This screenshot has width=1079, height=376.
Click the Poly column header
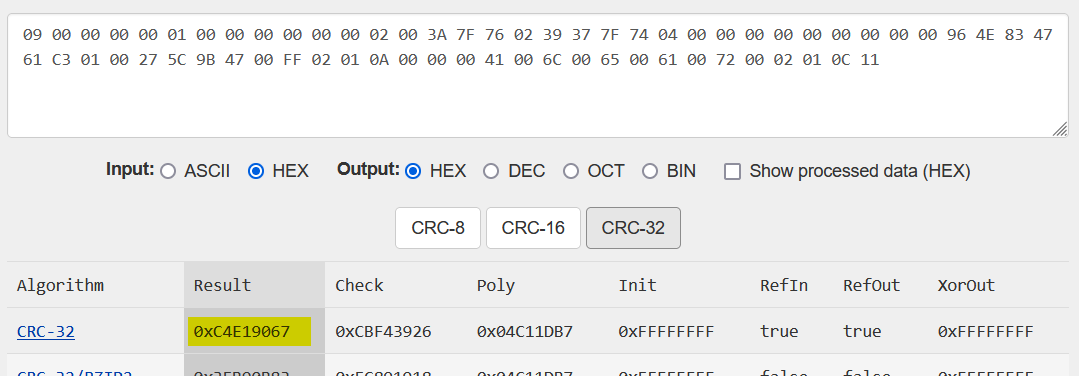coord(495,285)
